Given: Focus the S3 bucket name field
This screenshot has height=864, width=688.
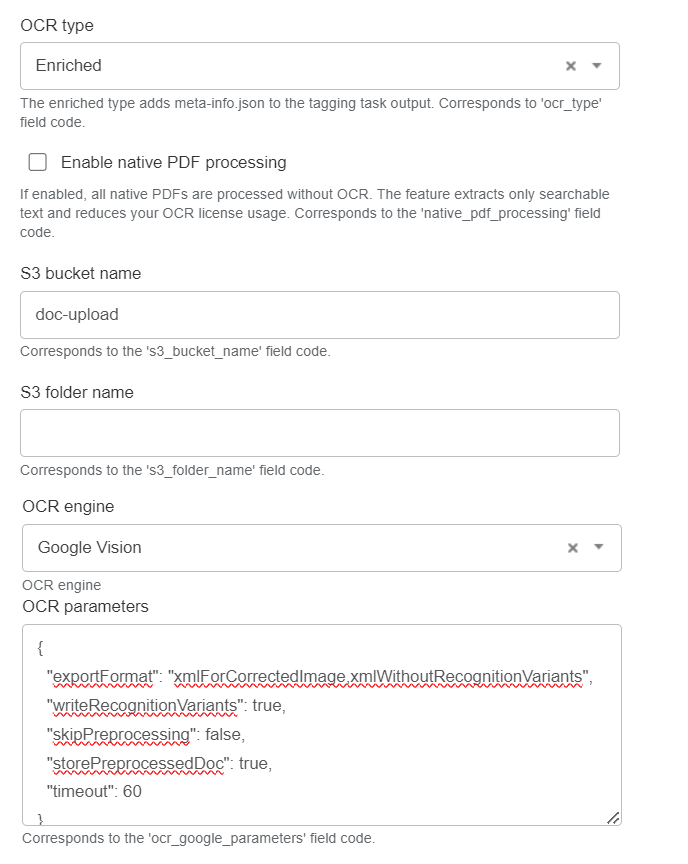Looking at the screenshot, I should click(320, 315).
